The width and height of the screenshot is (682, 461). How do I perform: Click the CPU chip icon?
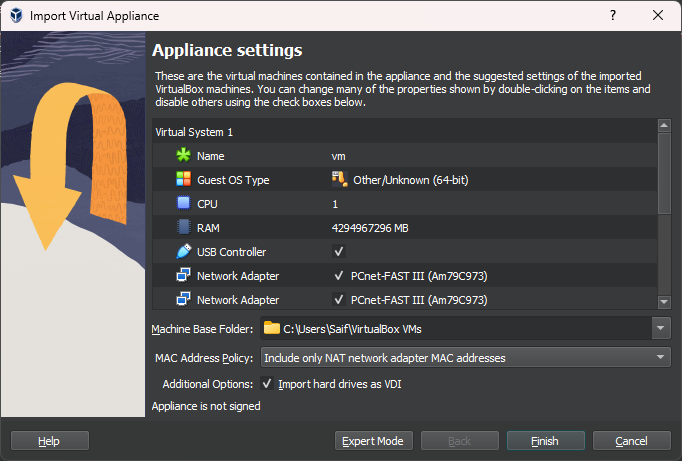[x=184, y=203]
